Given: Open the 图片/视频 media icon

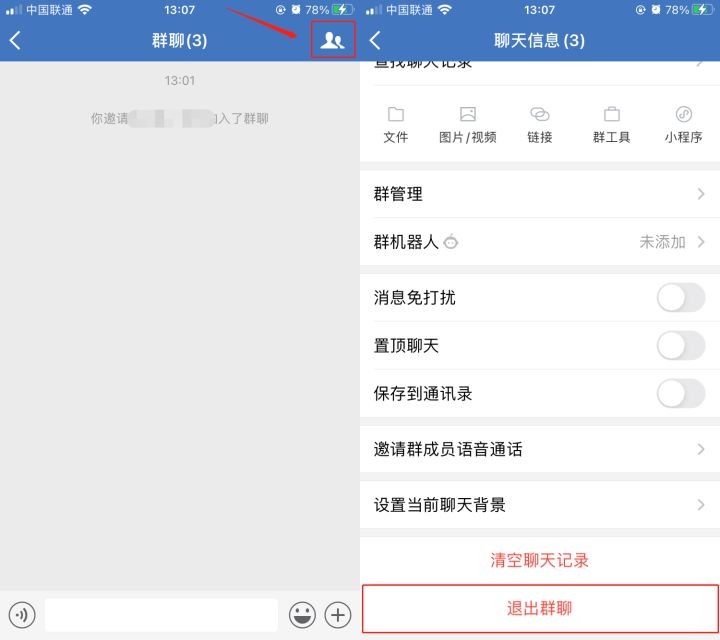Looking at the screenshot, I should (467, 114).
